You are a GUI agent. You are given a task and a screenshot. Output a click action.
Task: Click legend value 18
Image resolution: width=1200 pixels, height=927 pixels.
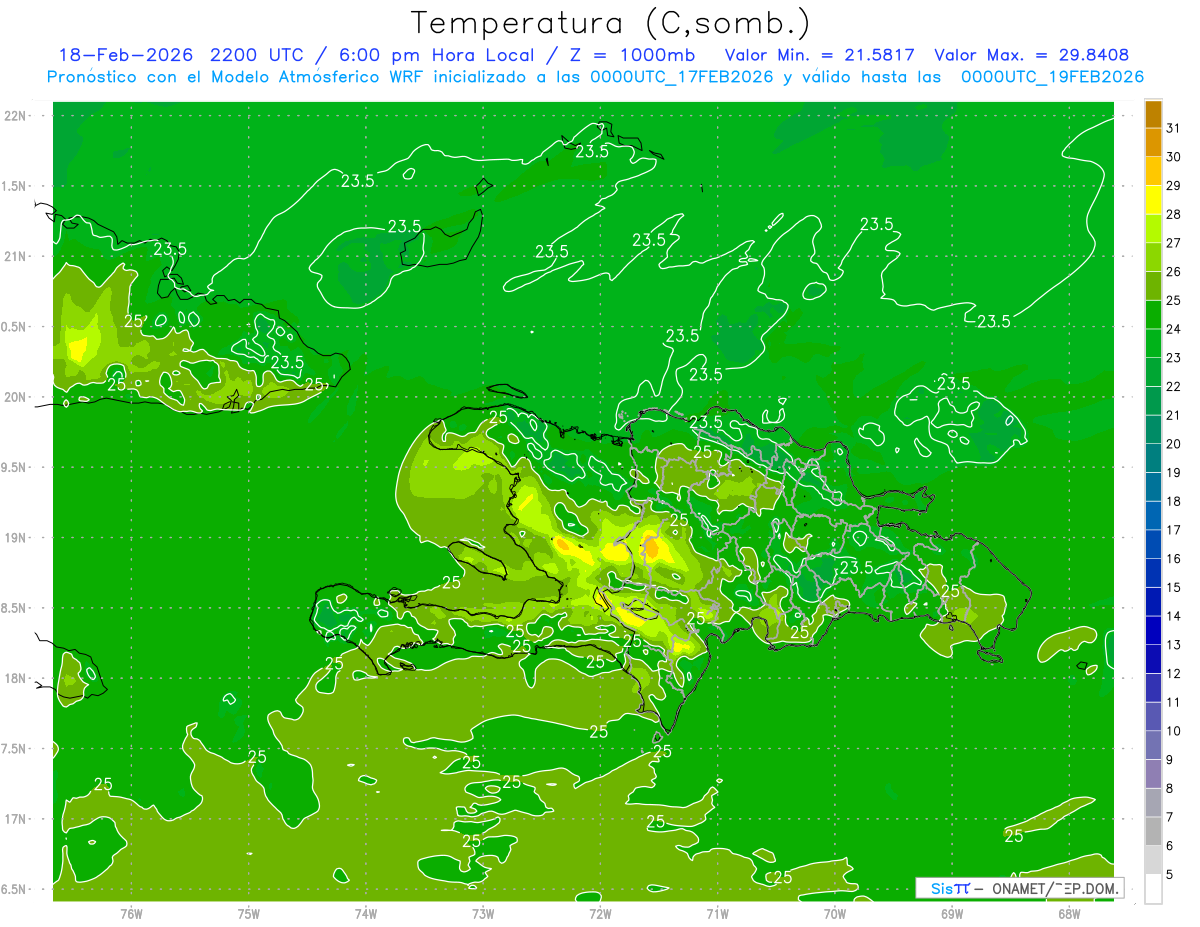pyautogui.click(x=1173, y=501)
